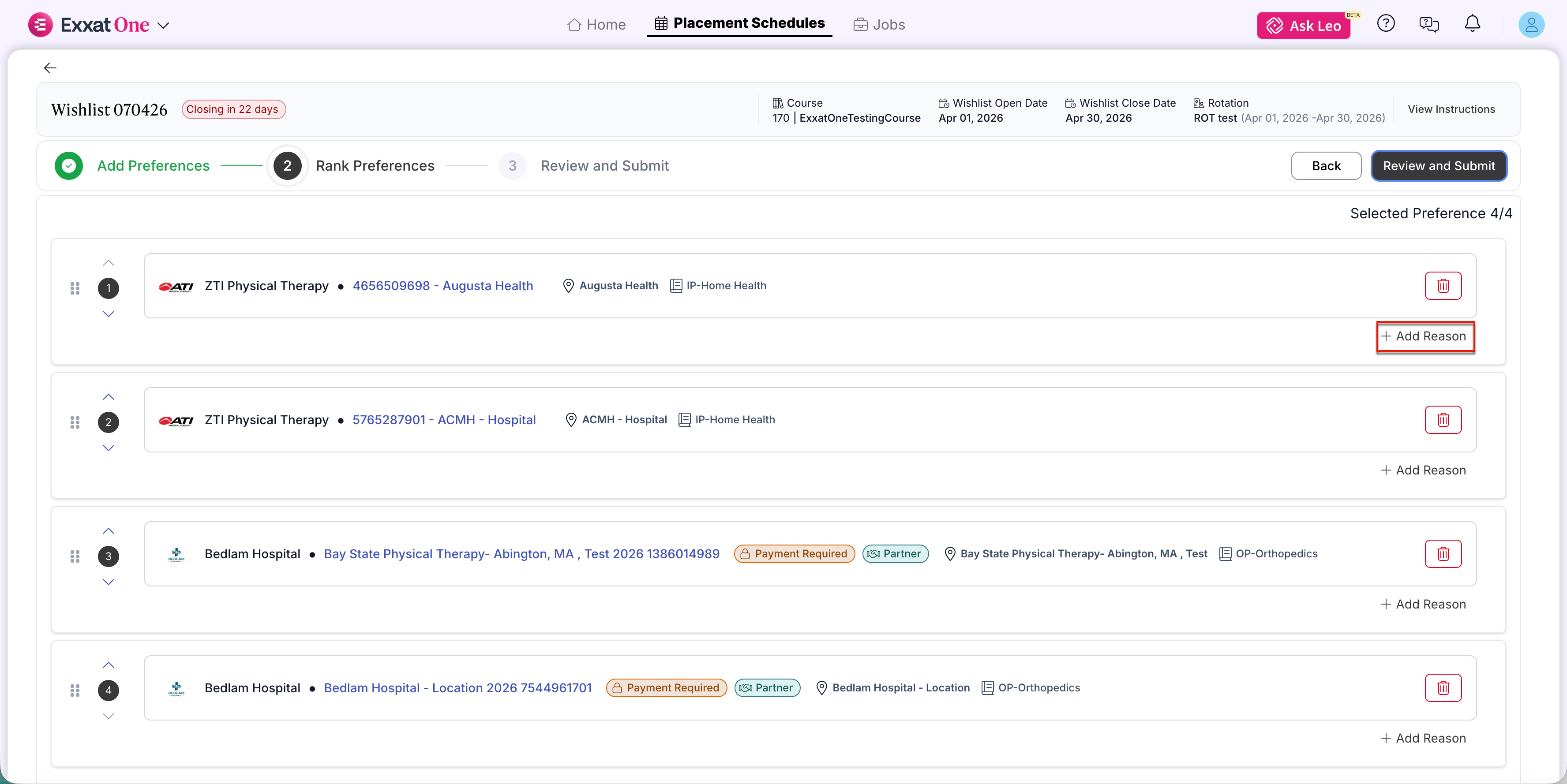The image size is (1567, 784).
Task: Delete the Bedlam Hospital - Location preference
Action: 1442,688
